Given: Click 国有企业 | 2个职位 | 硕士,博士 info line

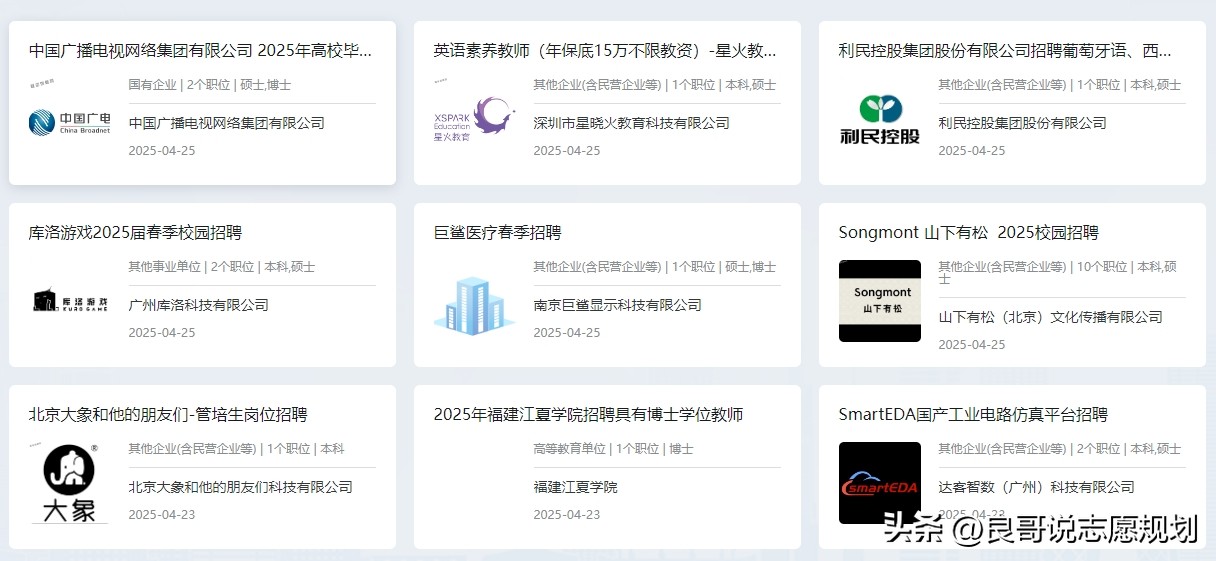Looking at the screenshot, I should [x=210, y=85].
